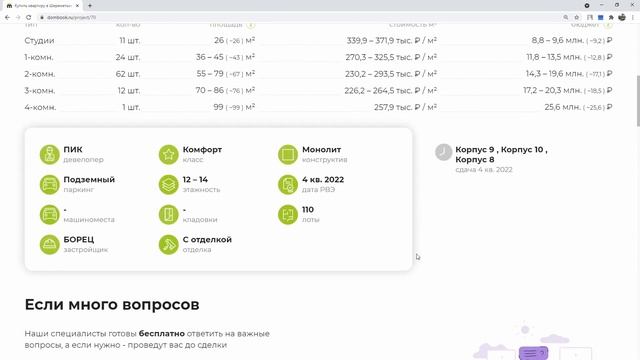This screenshot has height=360, width=640.
Task: Select the dombook browser tab
Action: tap(41, 6)
